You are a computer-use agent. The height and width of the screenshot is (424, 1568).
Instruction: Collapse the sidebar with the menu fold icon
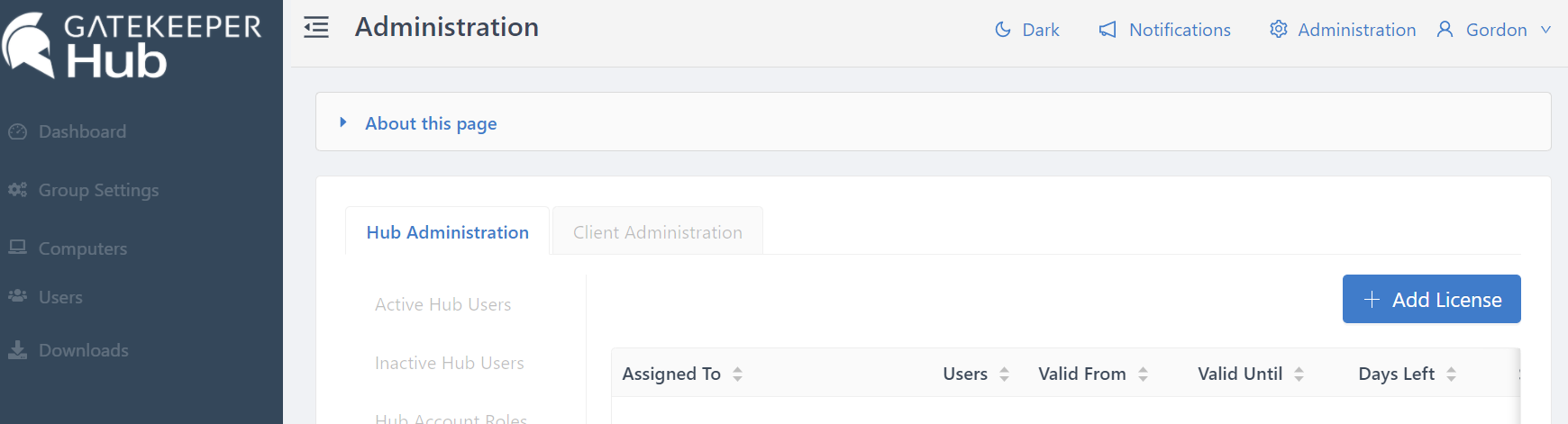(x=316, y=28)
